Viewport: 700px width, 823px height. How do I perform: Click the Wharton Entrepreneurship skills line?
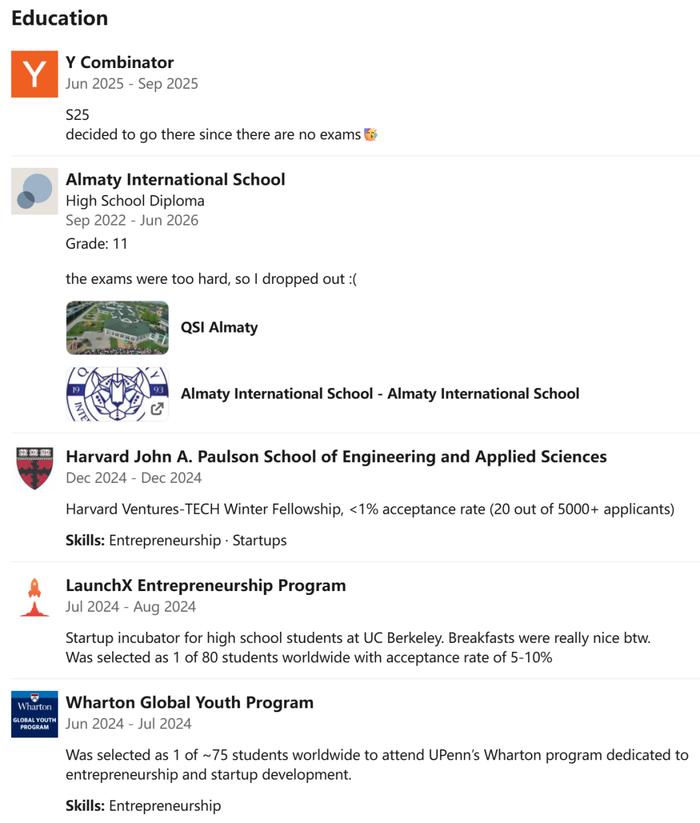pyautogui.click(x=143, y=806)
